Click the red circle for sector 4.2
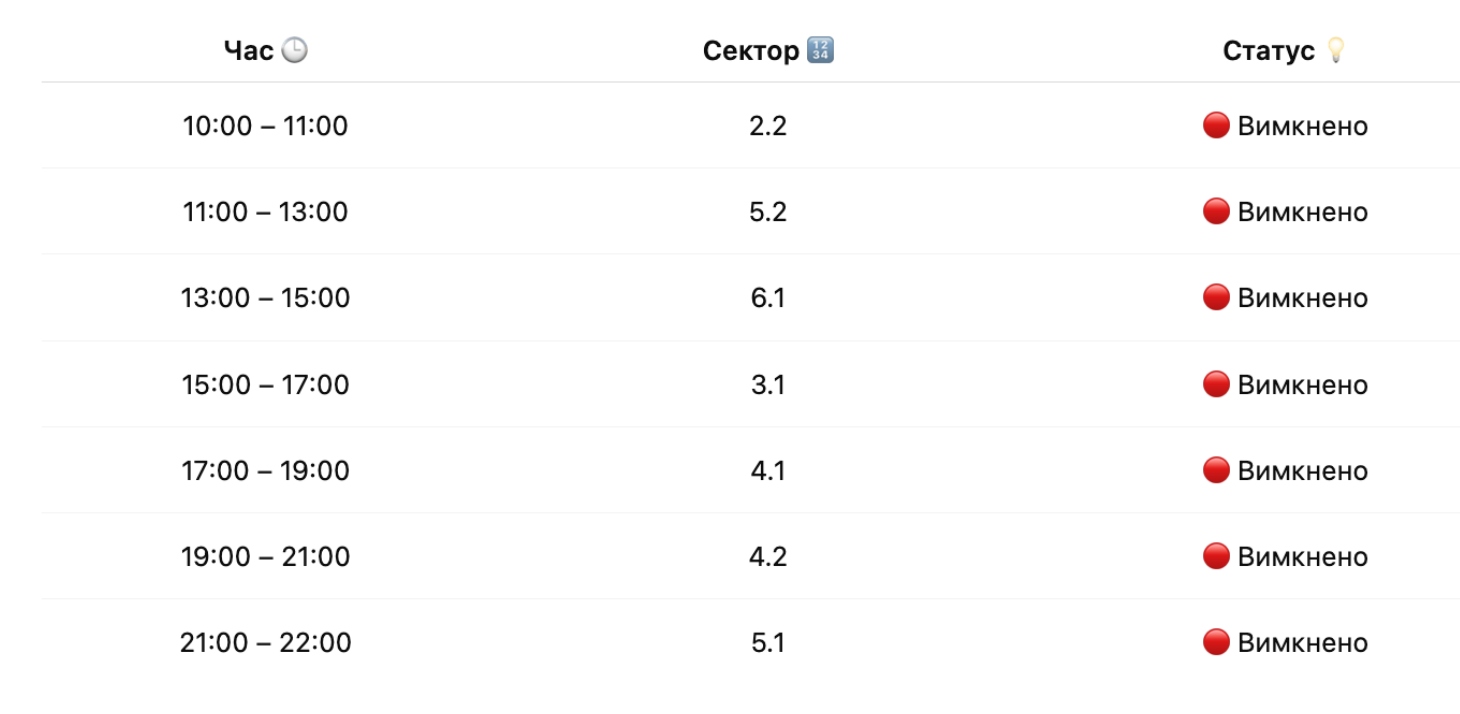The height and width of the screenshot is (714, 1460). [x=1216, y=556]
